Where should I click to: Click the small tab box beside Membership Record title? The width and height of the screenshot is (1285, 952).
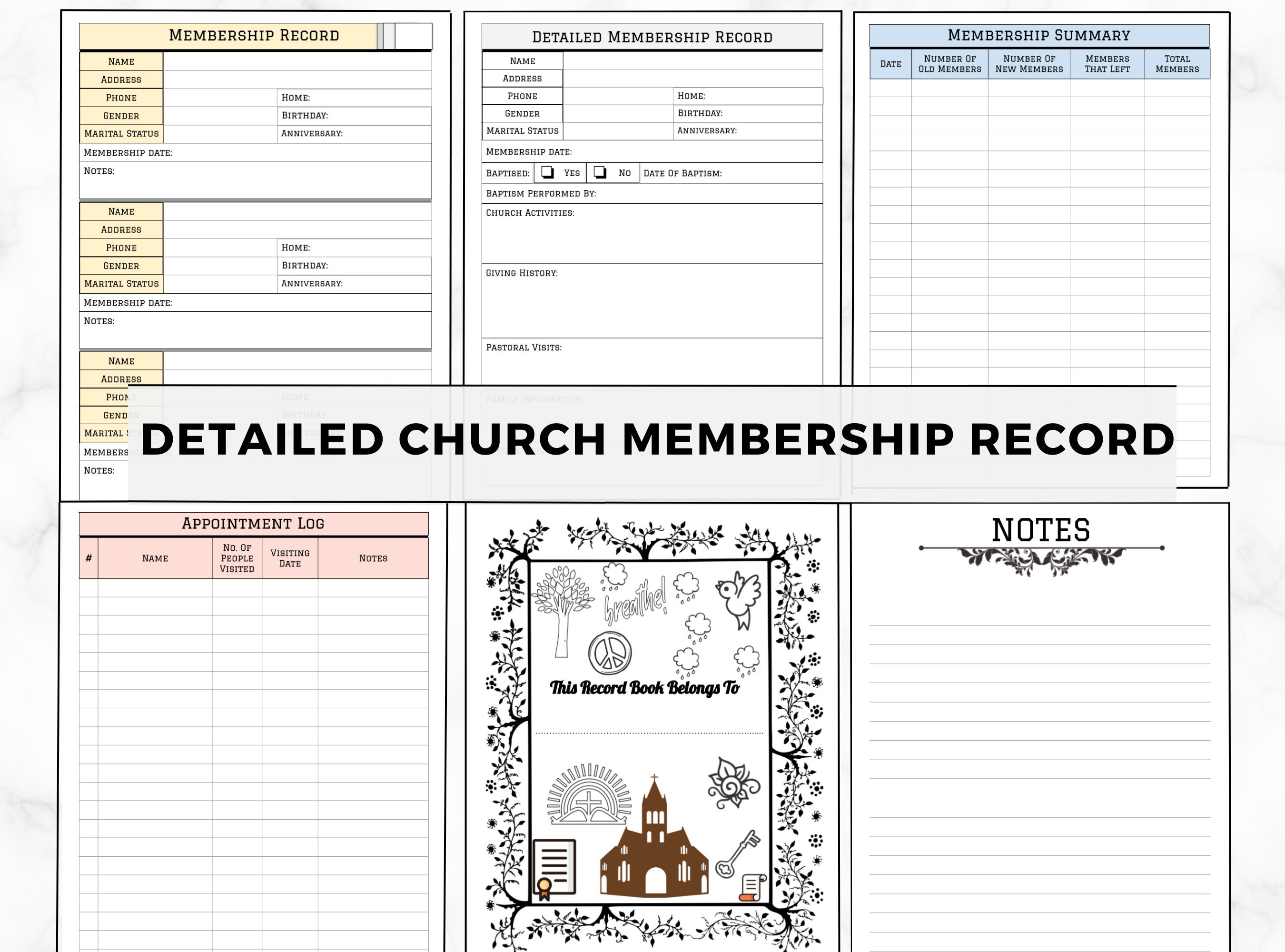413,36
